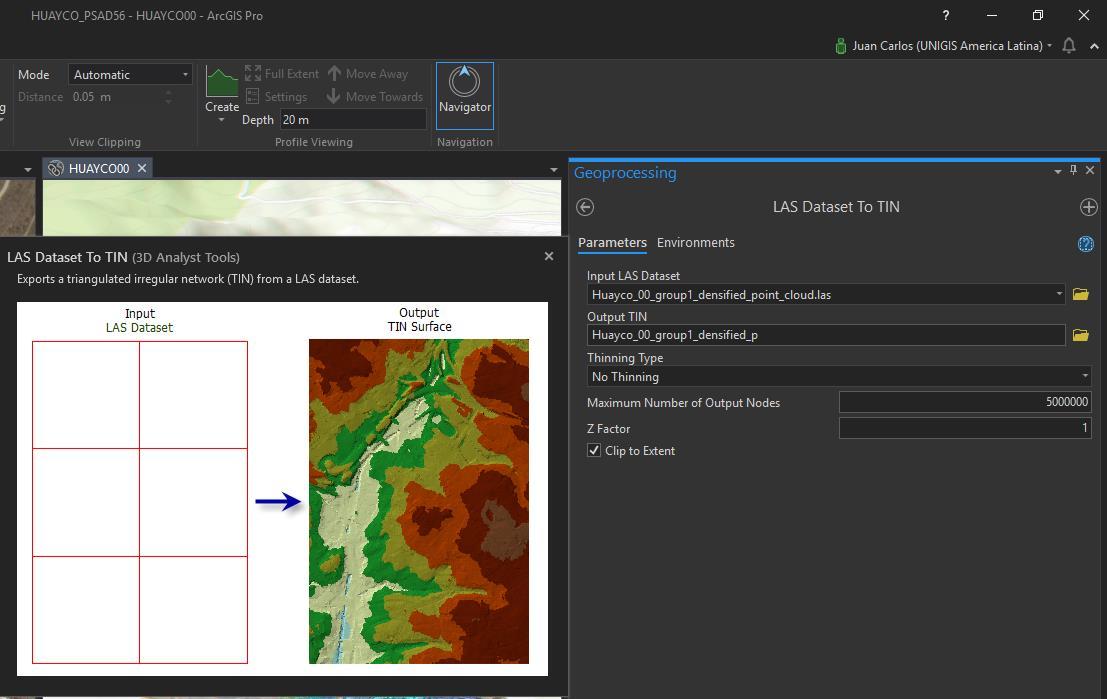Viewport: 1107px width, 699px height.
Task: Click in the Z Factor input field
Action: coord(964,428)
